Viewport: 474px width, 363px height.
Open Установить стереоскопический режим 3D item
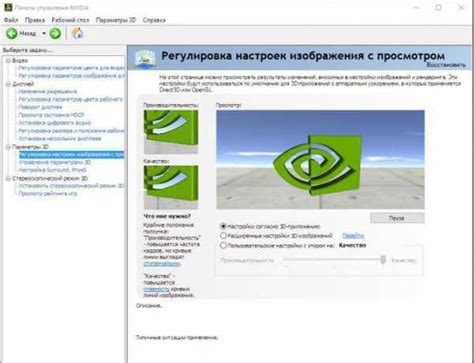(x=71, y=186)
